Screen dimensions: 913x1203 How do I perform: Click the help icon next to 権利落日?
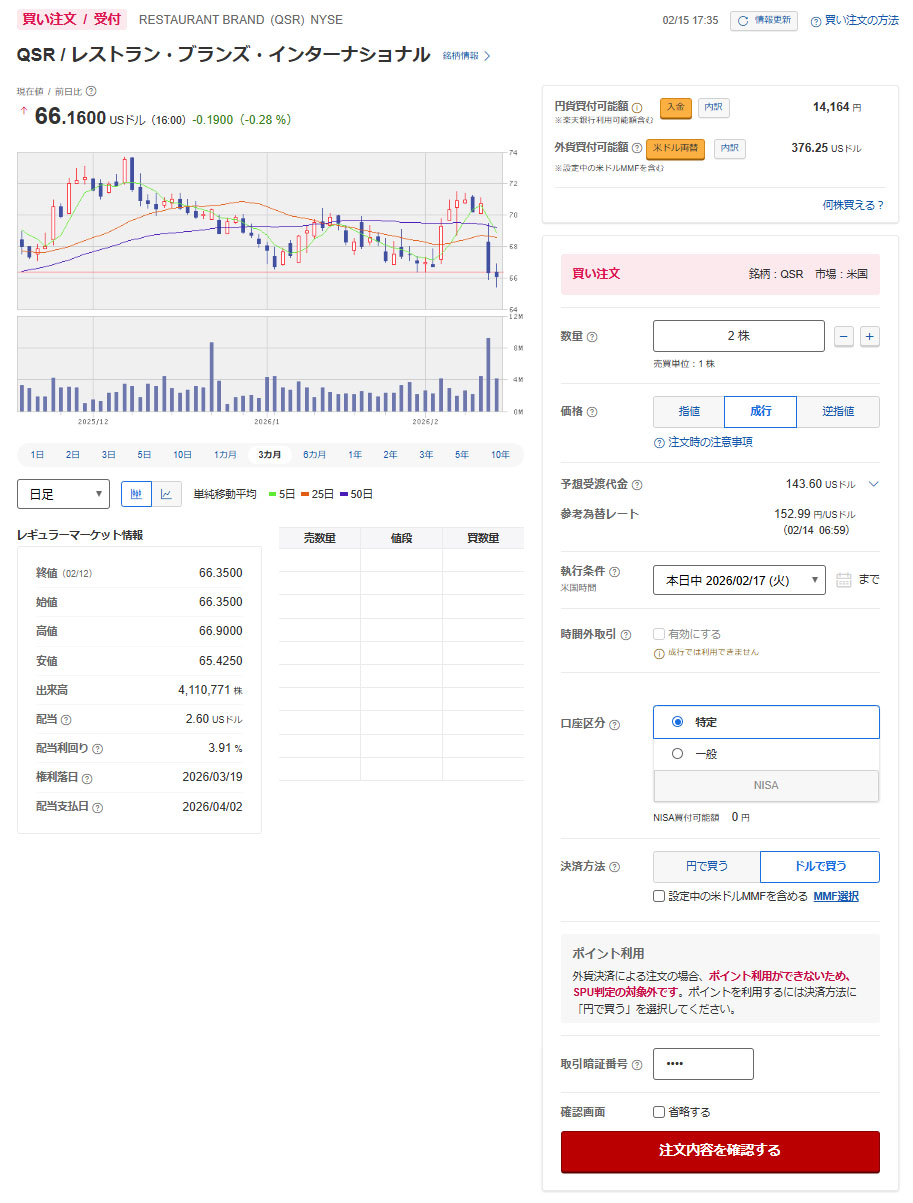click(87, 778)
